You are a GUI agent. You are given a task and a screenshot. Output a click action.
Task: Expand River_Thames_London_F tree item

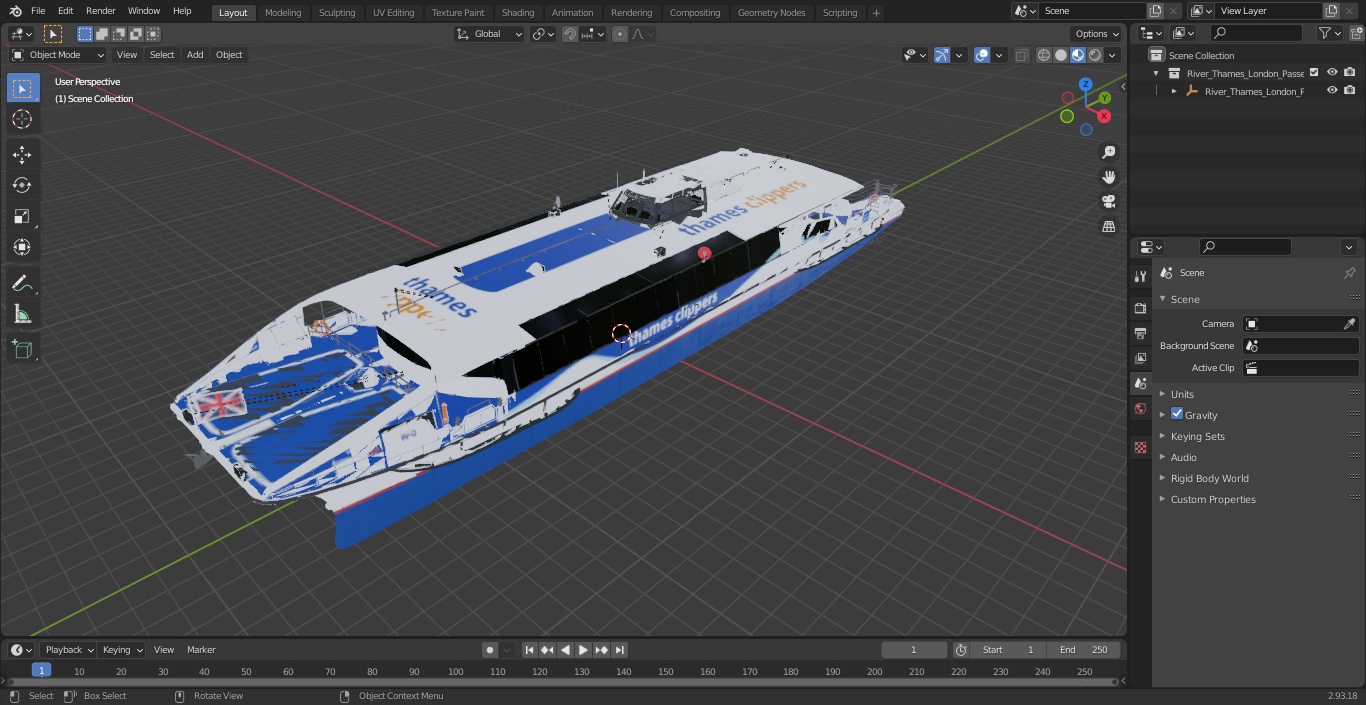click(1174, 91)
